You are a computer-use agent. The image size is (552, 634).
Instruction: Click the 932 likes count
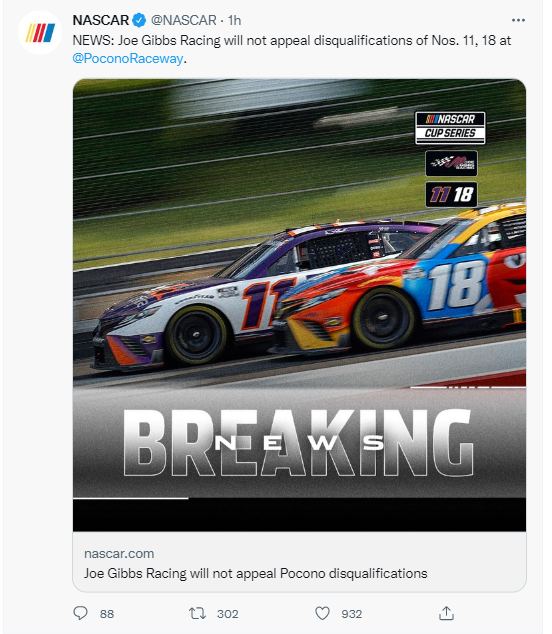coord(351,614)
